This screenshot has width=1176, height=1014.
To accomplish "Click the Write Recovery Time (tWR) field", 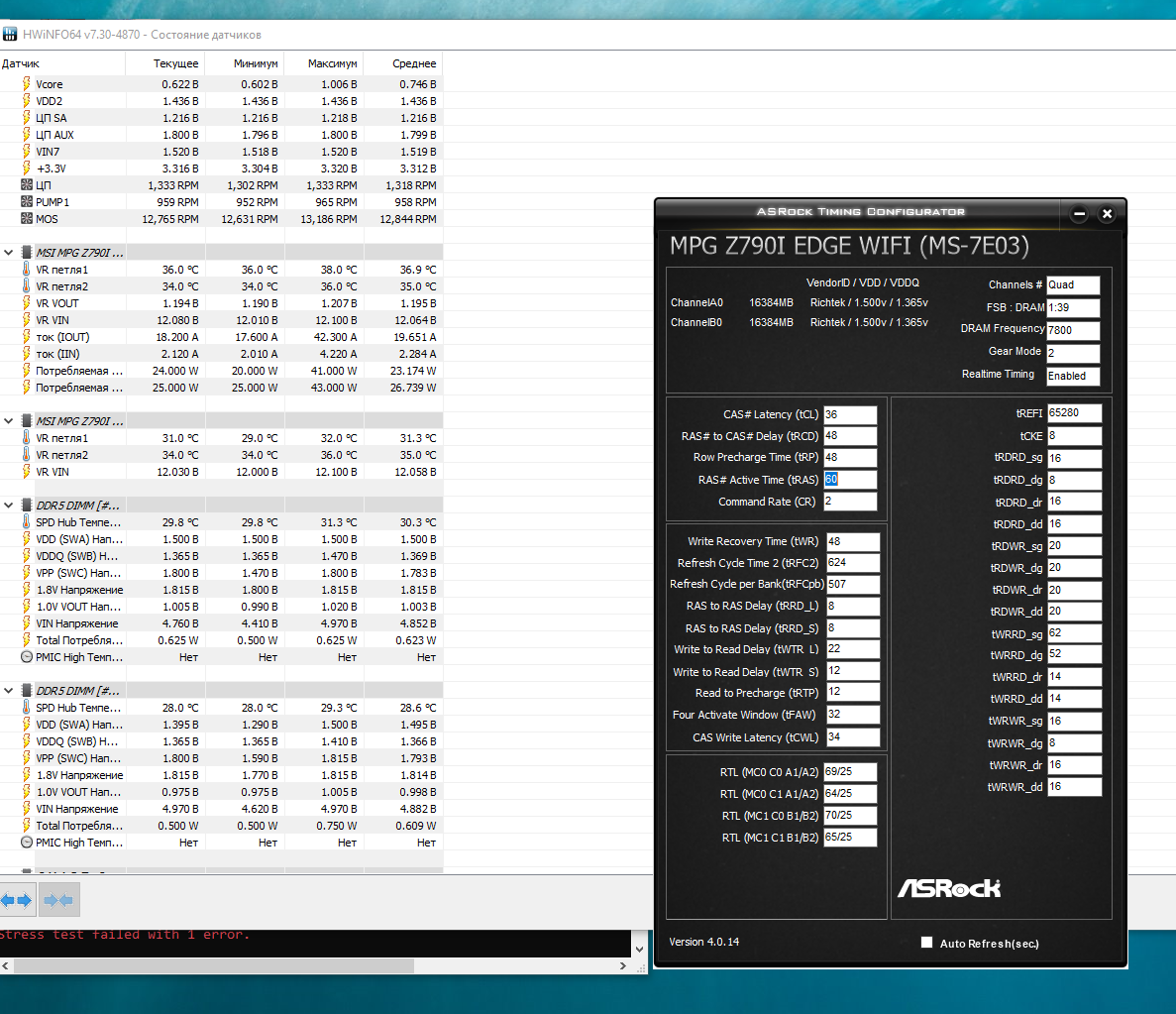I will [x=853, y=542].
